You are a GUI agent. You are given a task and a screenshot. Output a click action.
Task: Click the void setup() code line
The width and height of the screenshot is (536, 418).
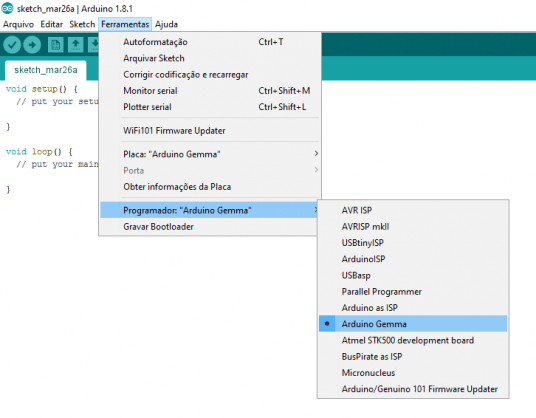click(42, 89)
